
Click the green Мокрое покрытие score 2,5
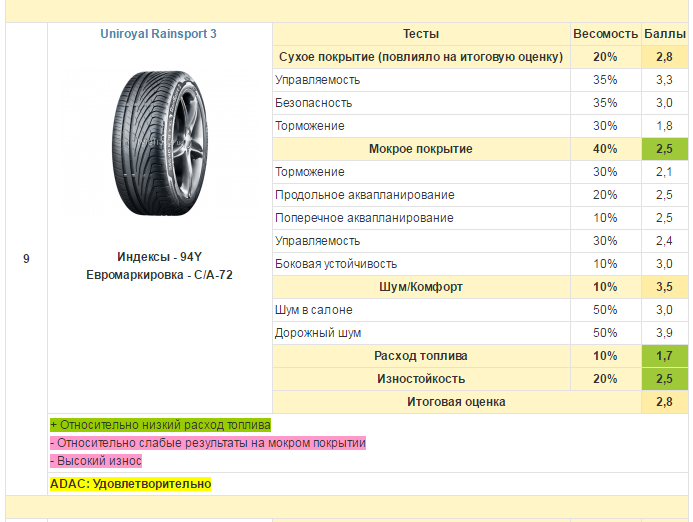[x=665, y=149]
